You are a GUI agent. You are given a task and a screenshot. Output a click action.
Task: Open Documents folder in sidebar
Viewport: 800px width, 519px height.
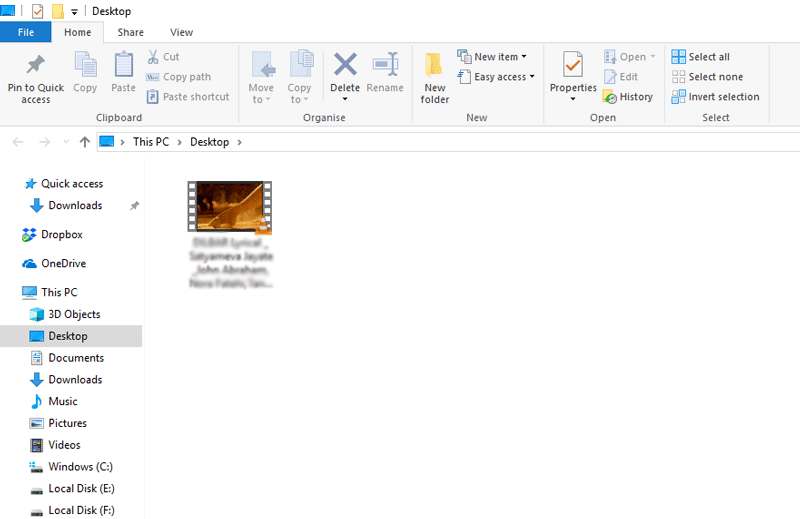click(67, 358)
